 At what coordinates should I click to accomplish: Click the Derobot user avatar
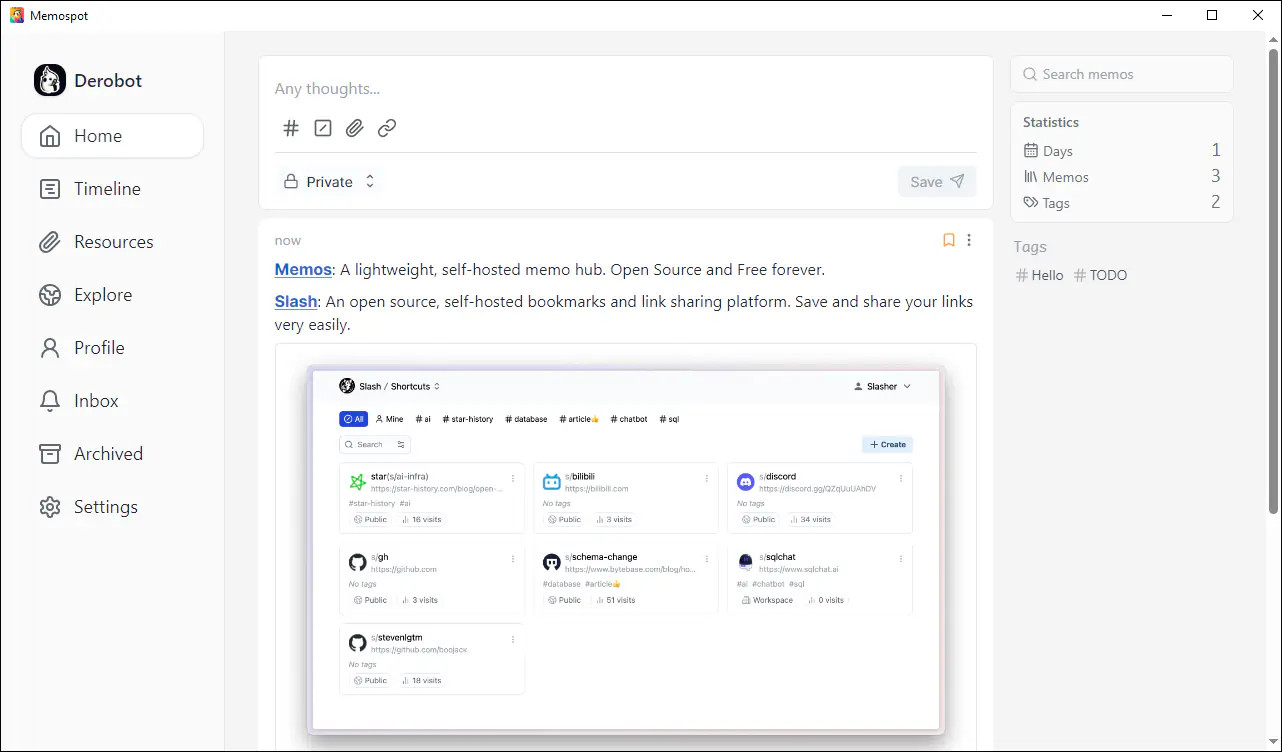[x=50, y=80]
